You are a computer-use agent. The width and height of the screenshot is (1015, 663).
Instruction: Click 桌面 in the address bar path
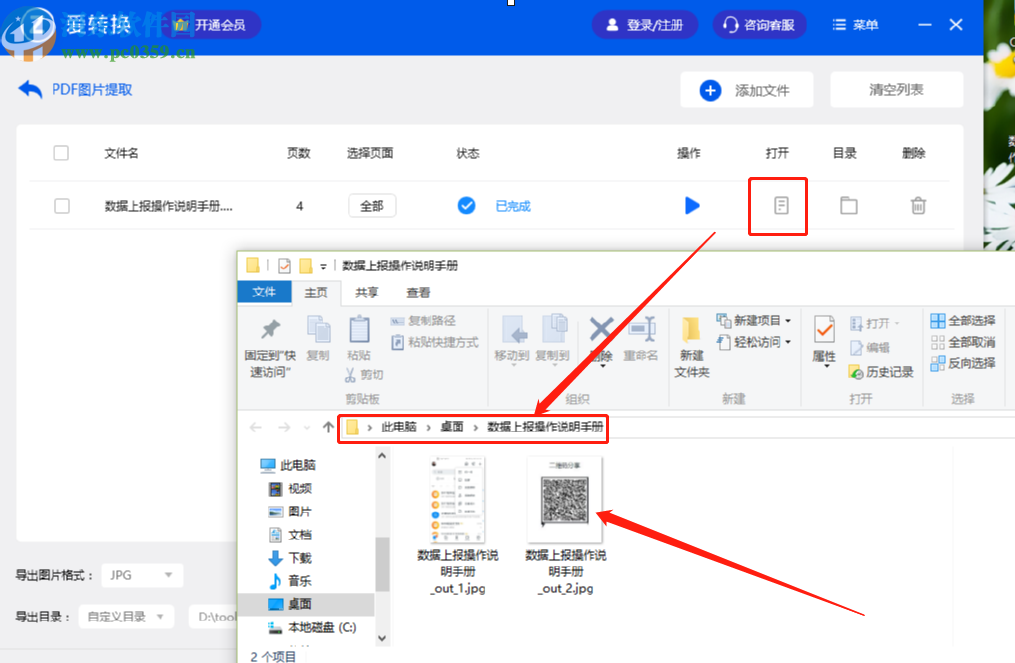[x=452, y=427]
